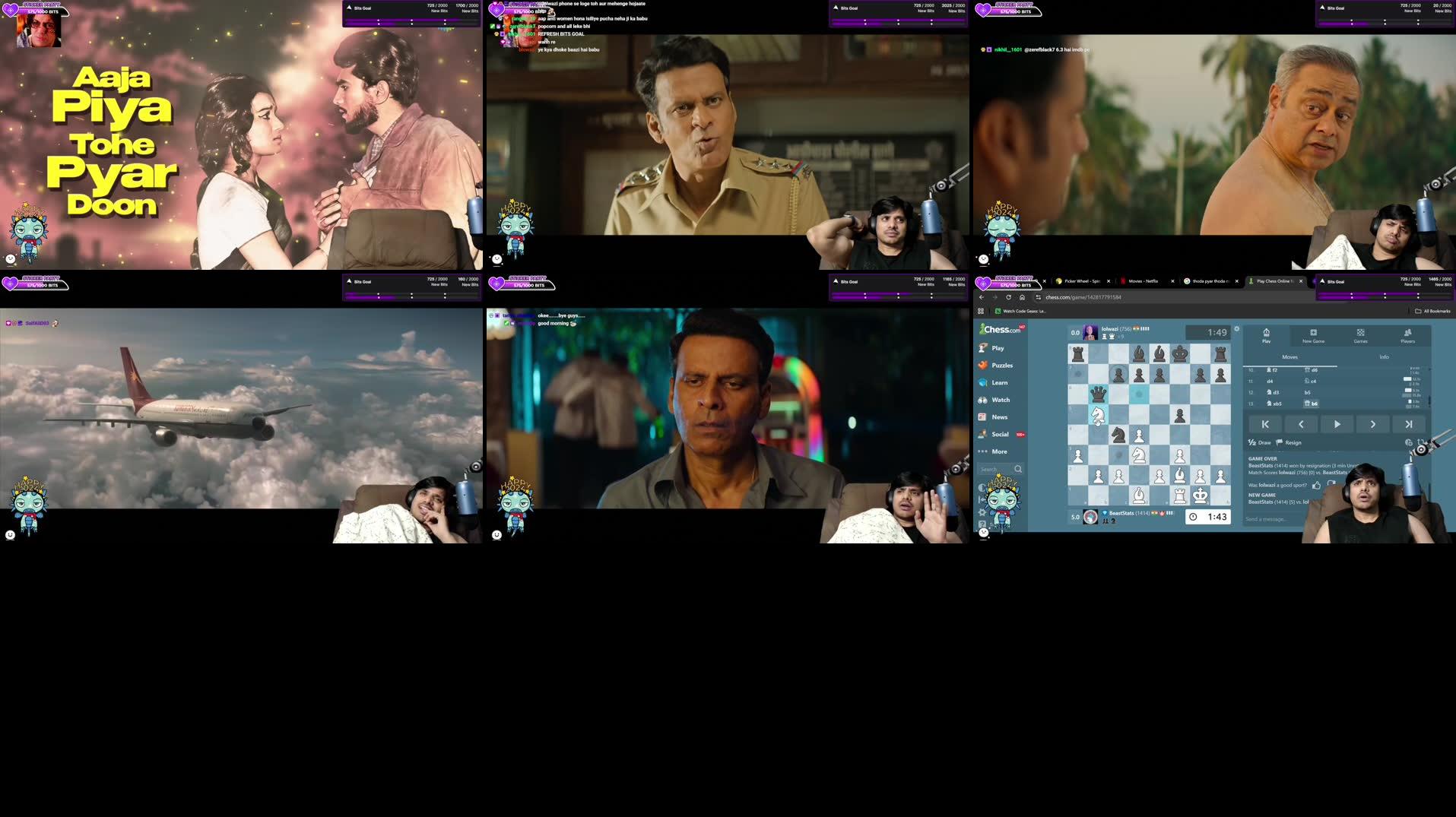
Task: Select the Games tab
Action: (x=1360, y=335)
